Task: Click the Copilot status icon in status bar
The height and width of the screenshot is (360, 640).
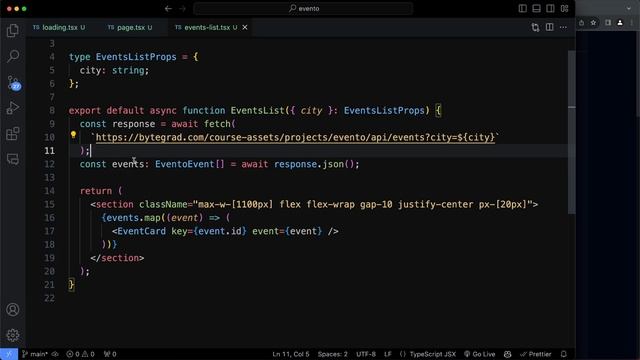Action: 507,354
